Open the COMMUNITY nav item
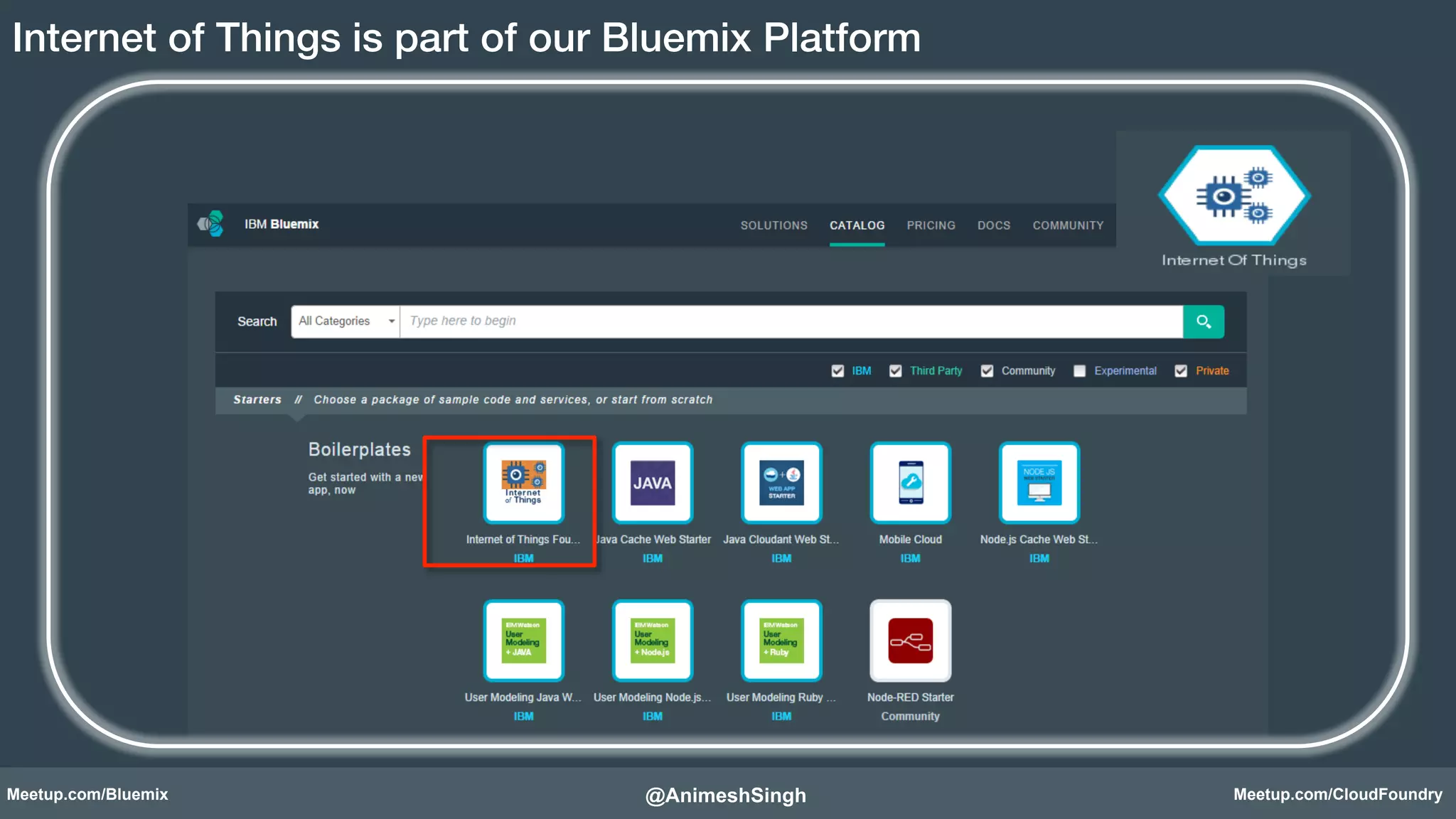 pos(1069,225)
